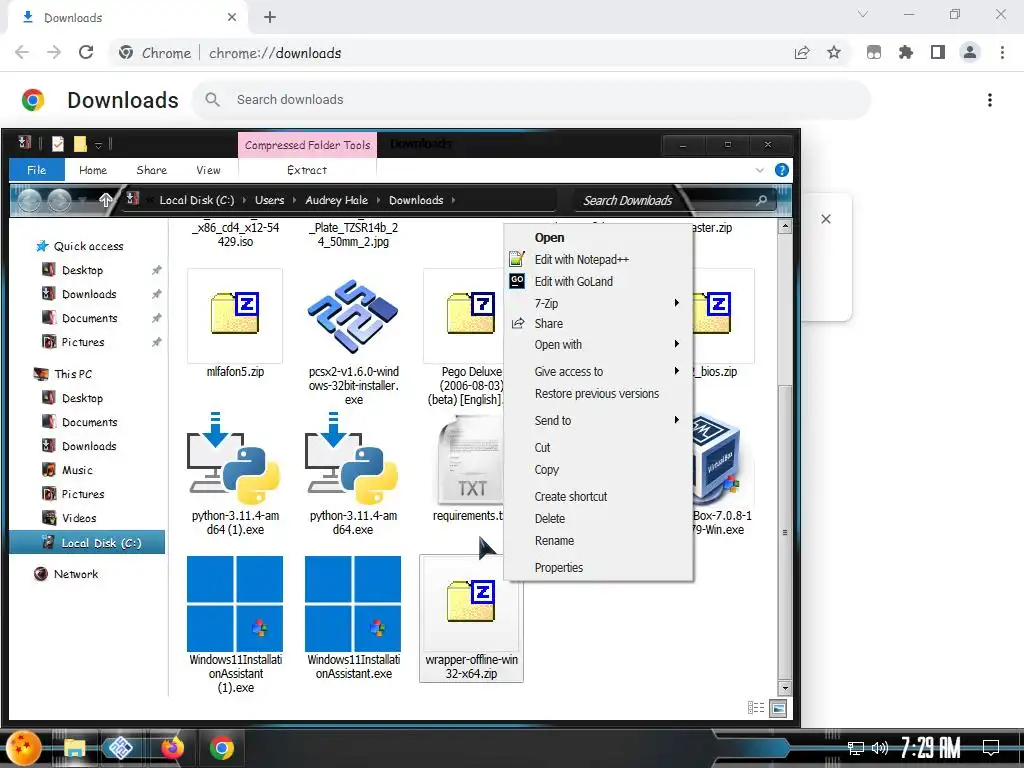Screen dimensions: 1024x768
Task: Expand breadcrumb arrow after Users
Action: coord(295,200)
